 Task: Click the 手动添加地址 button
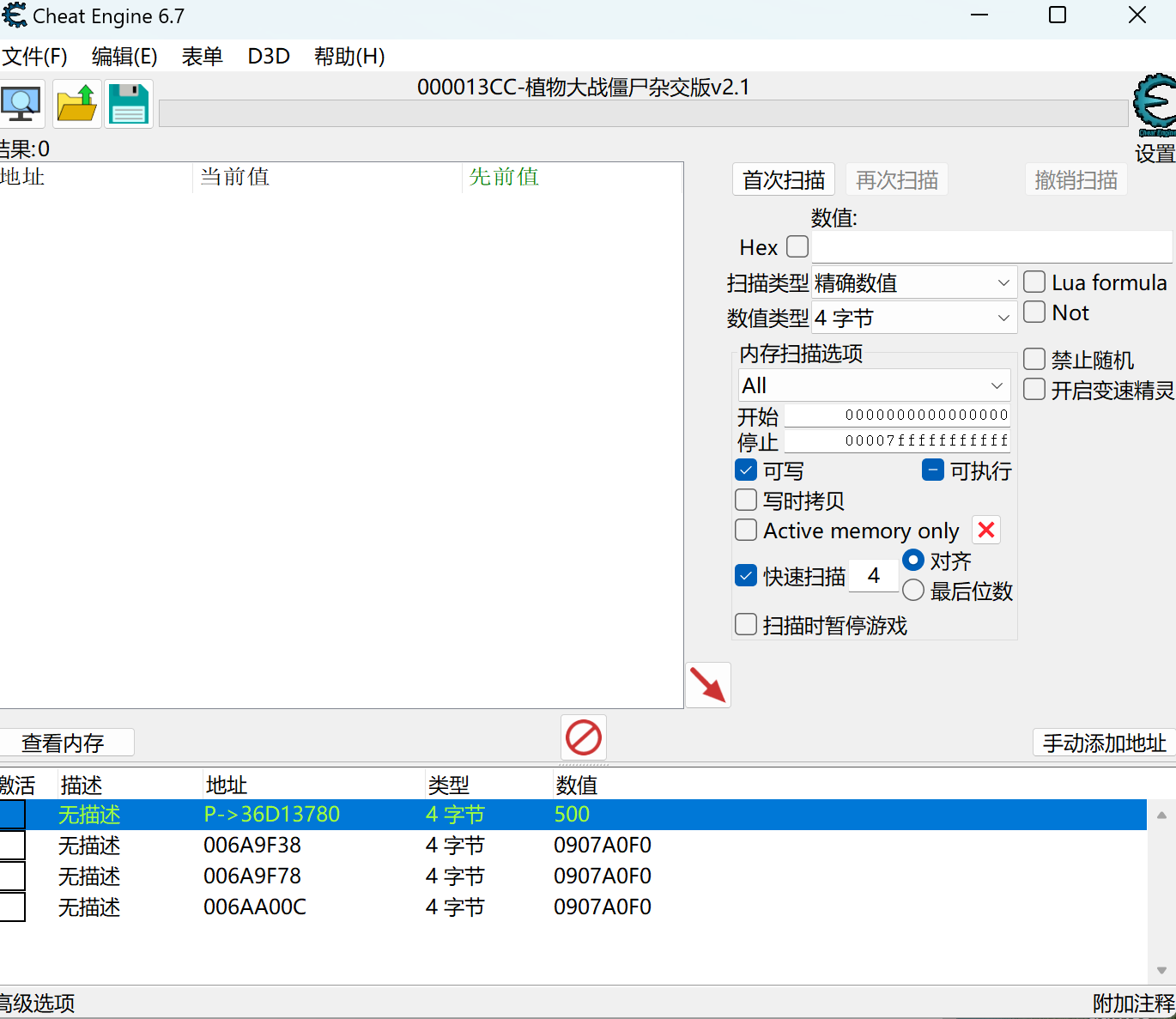[x=1104, y=743]
